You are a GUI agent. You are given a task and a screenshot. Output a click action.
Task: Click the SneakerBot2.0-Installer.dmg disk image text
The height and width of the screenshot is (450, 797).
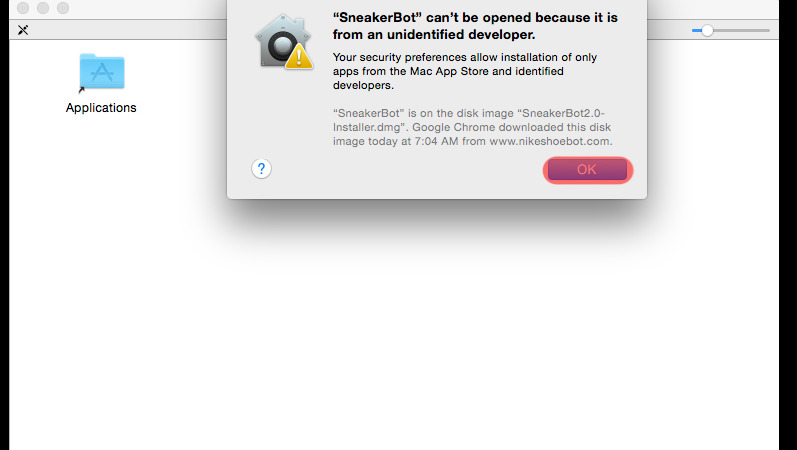coord(469,120)
